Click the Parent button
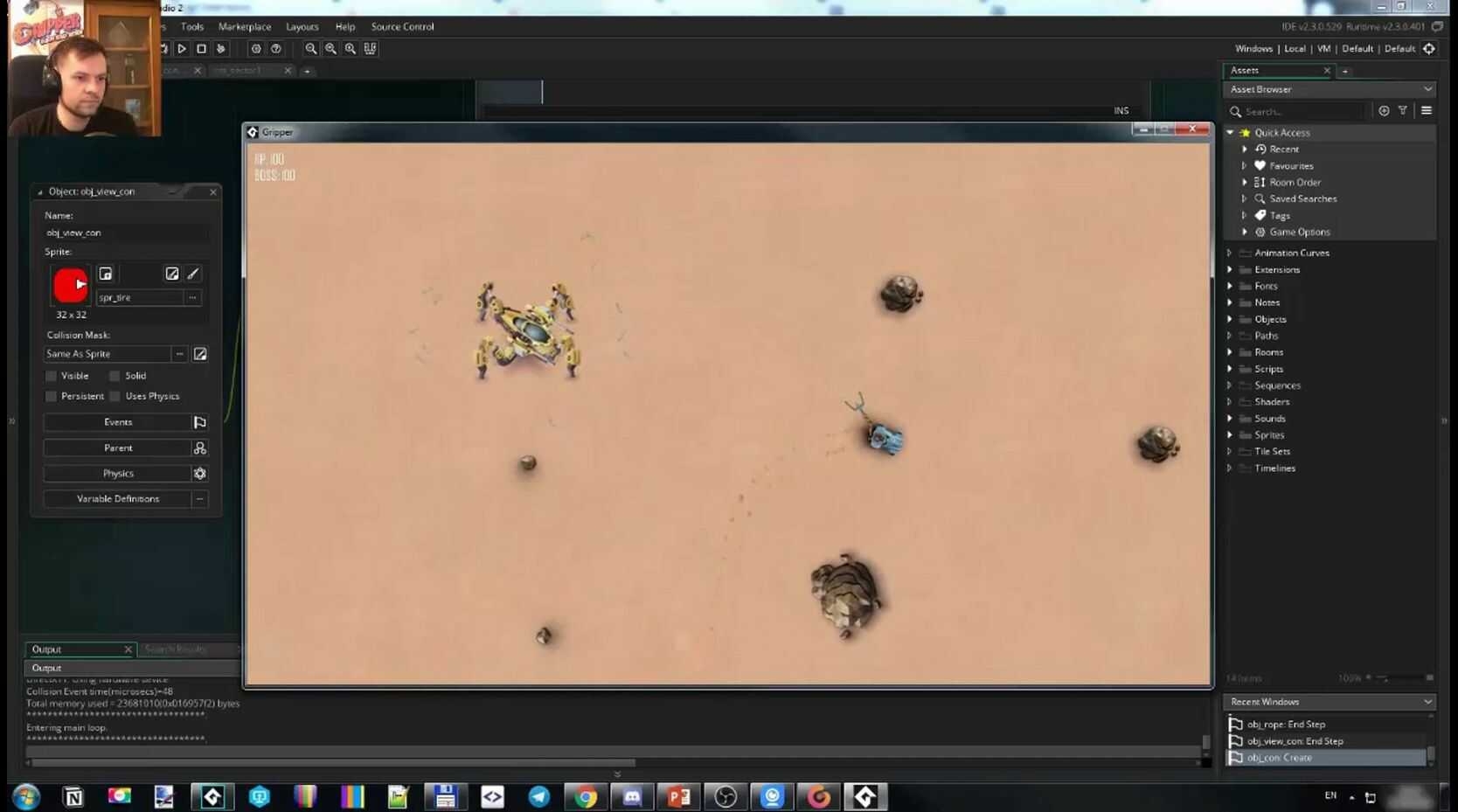 pos(118,448)
